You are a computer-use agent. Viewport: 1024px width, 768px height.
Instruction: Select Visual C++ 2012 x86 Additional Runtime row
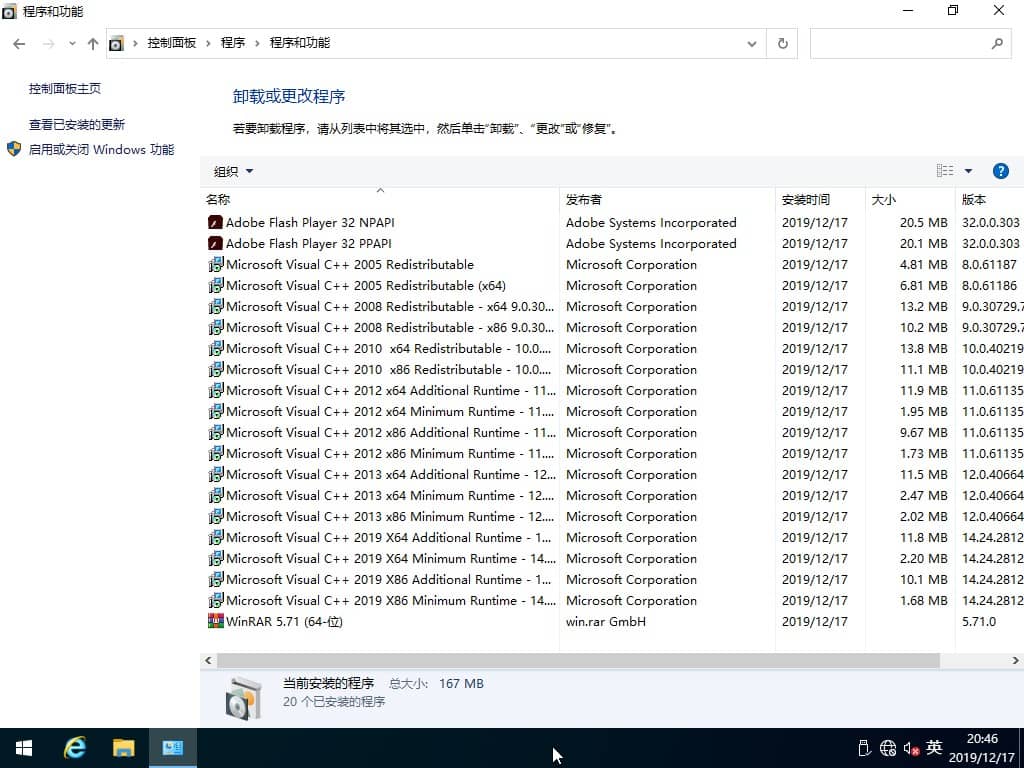[612, 432]
